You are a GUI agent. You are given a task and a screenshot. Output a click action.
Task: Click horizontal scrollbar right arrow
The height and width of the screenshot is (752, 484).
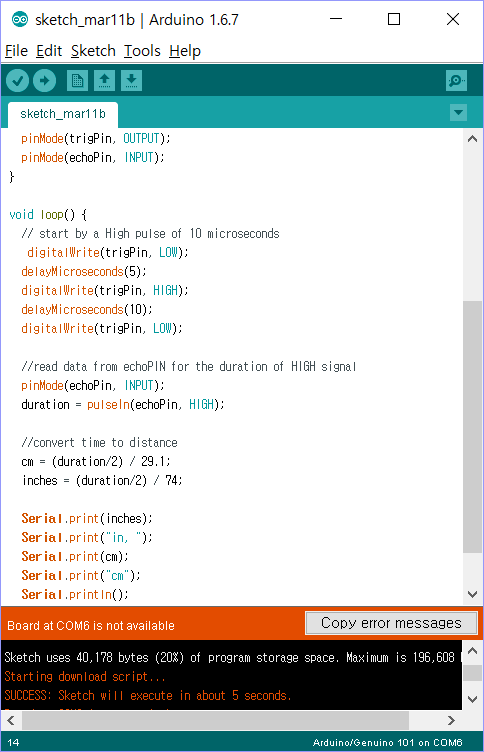(451, 720)
